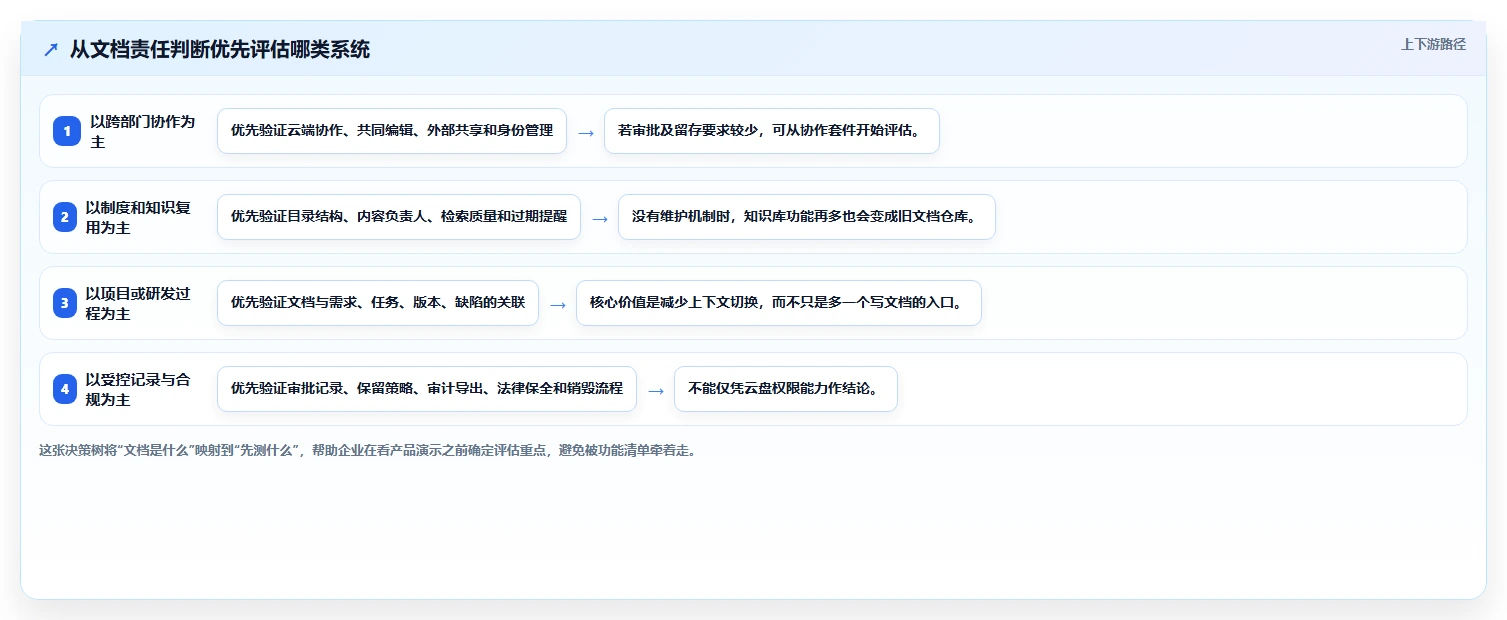
Task: Click the box 核心价值是减少上下文切换
Action: (779, 303)
